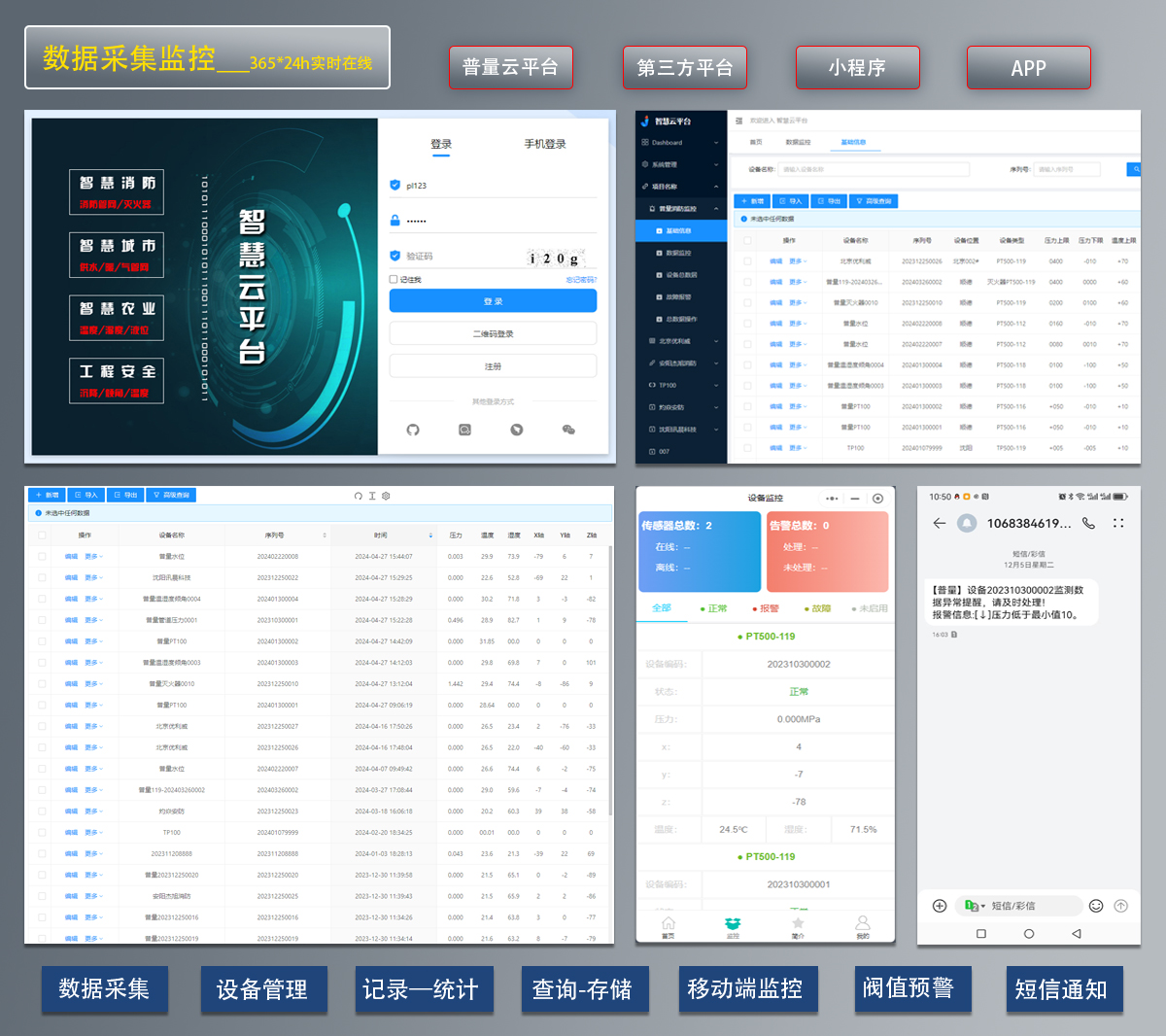Tap the emoji smiley icon in message bar
Image resolution: width=1166 pixels, height=1036 pixels.
(1096, 906)
